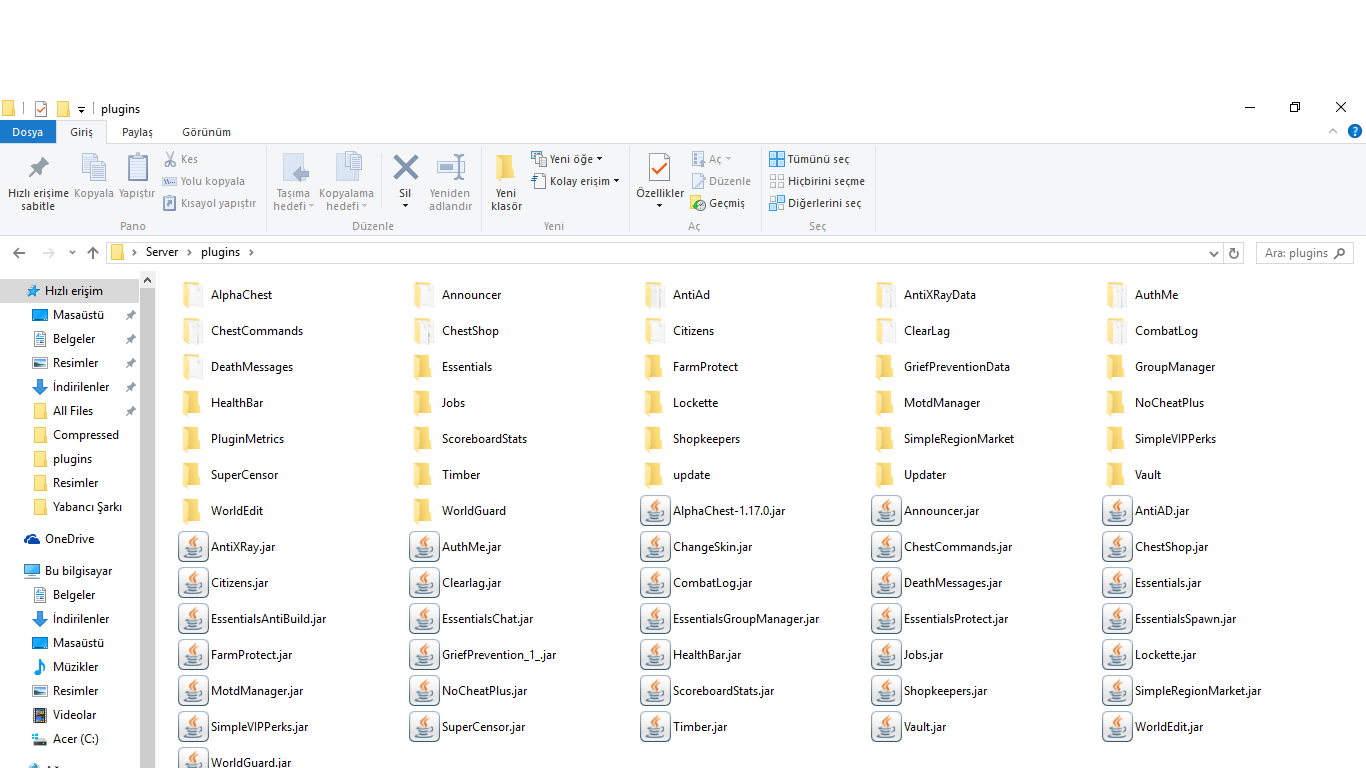Viewport: 1366px width, 768px height.
Task: Select the update folder
Action: 678,475
